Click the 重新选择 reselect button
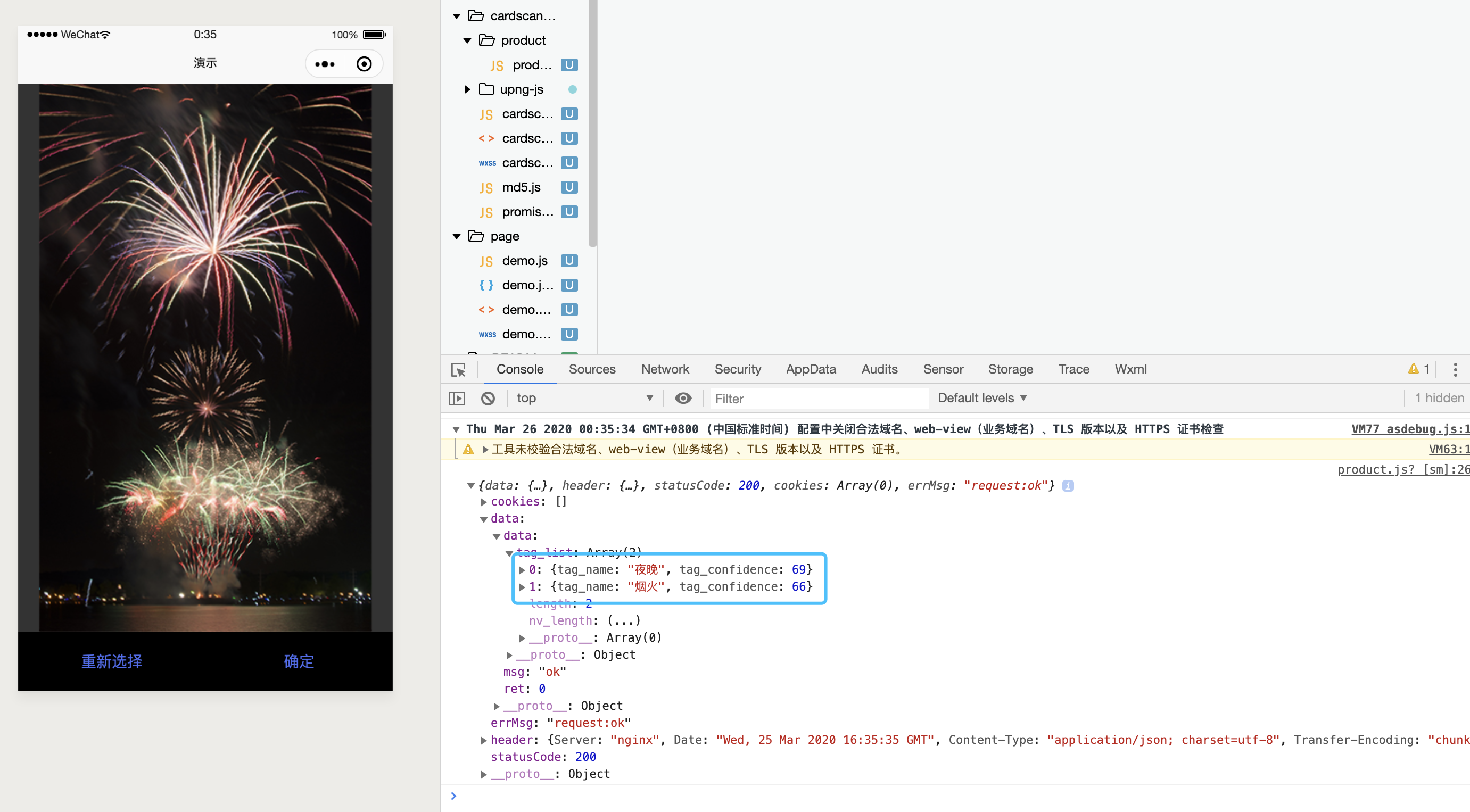1470x812 pixels. (x=112, y=661)
